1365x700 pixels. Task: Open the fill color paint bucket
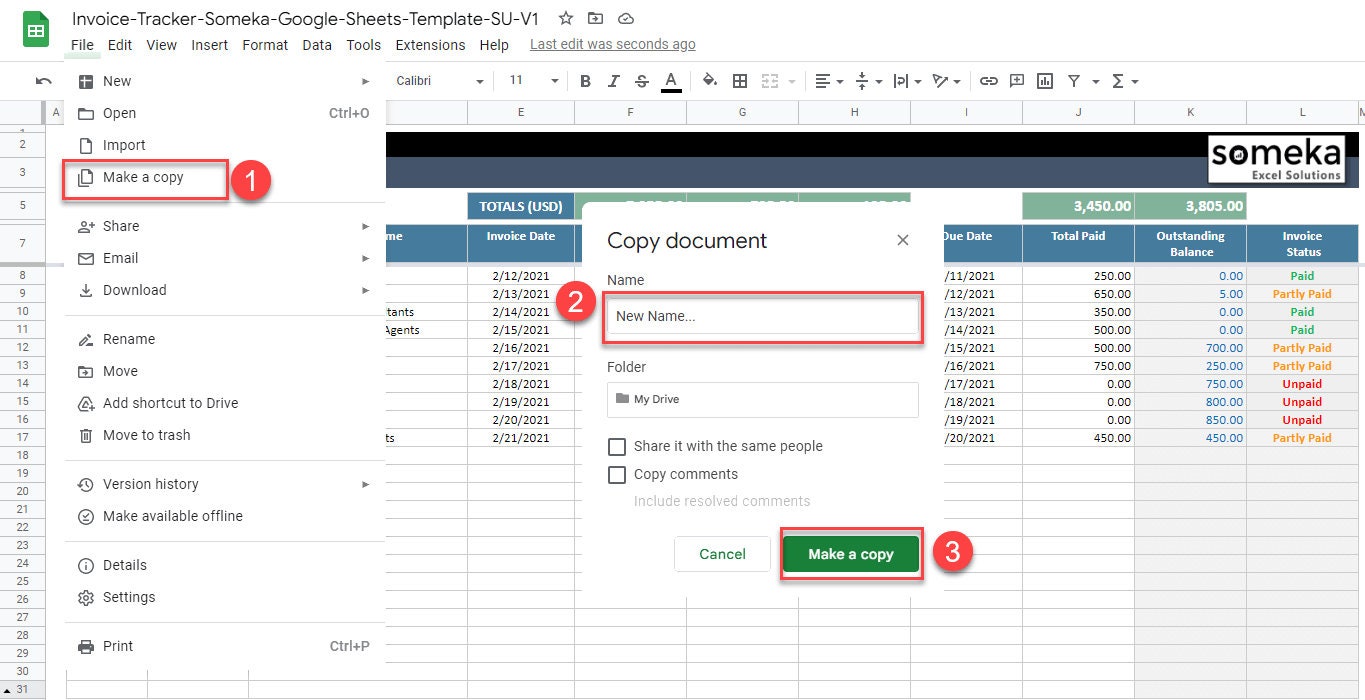point(710,81)
